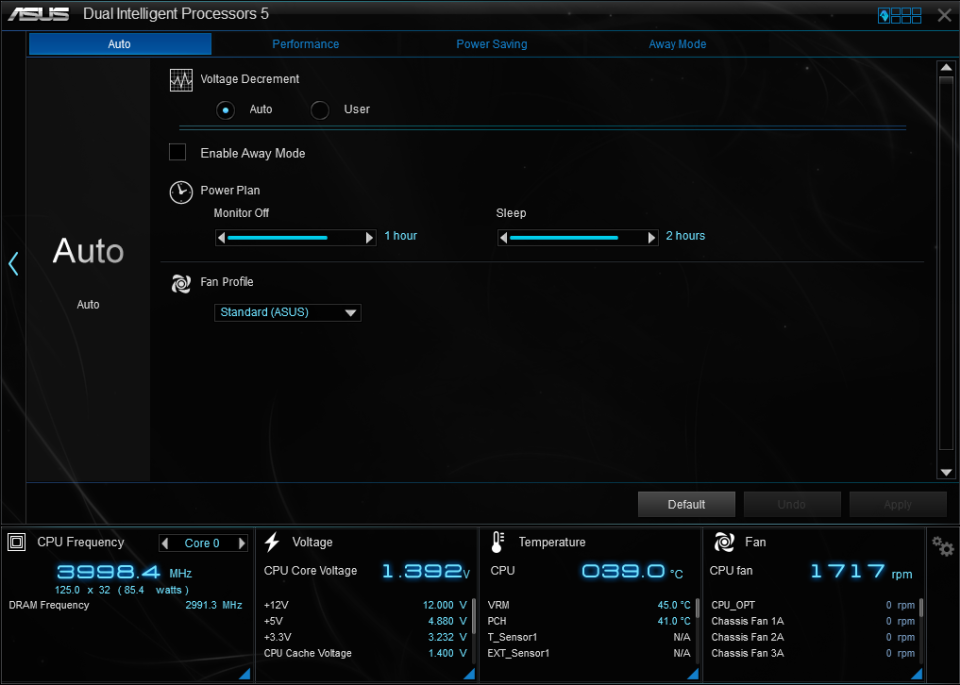Click scrollbar up arrow in settings panel

946,67
